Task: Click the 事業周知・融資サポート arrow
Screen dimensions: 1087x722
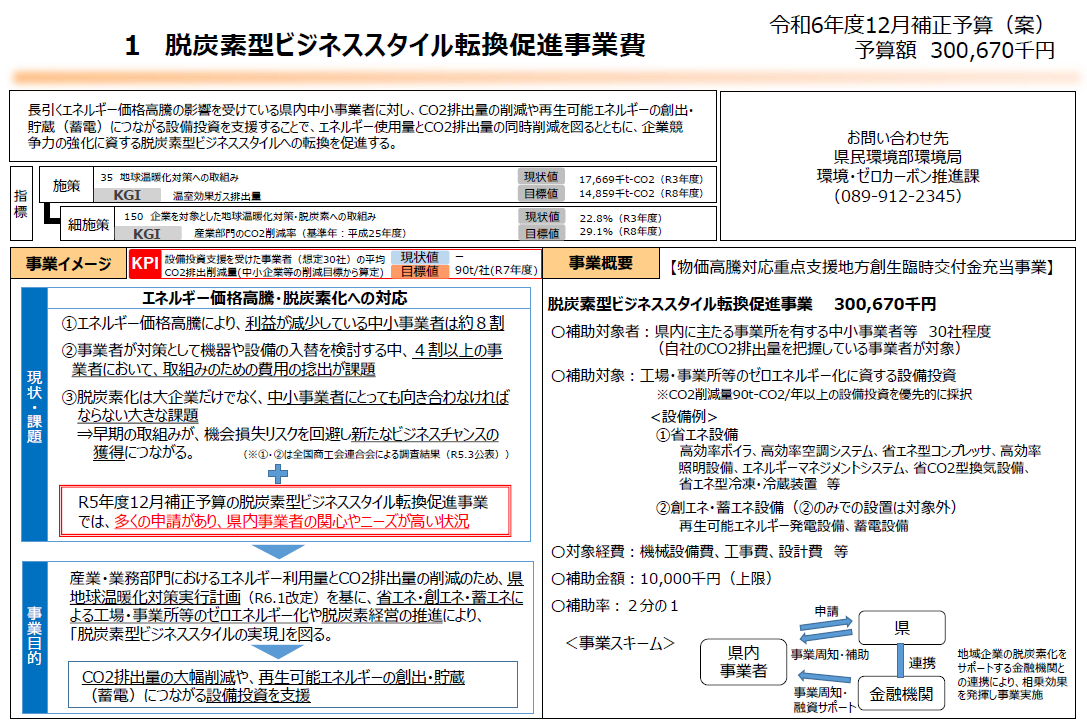Action: click(822, 680)
